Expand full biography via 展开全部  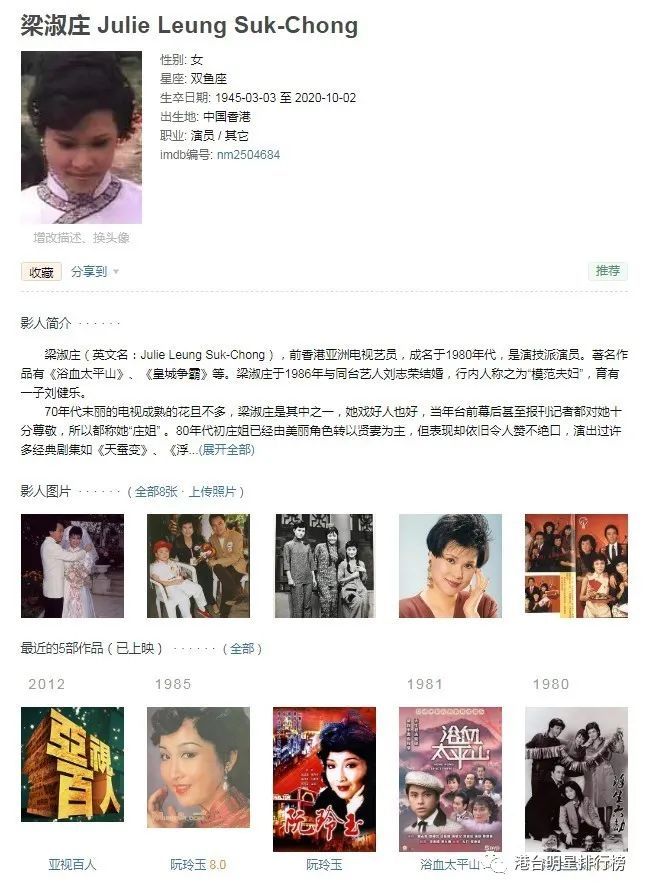[226, 449]
